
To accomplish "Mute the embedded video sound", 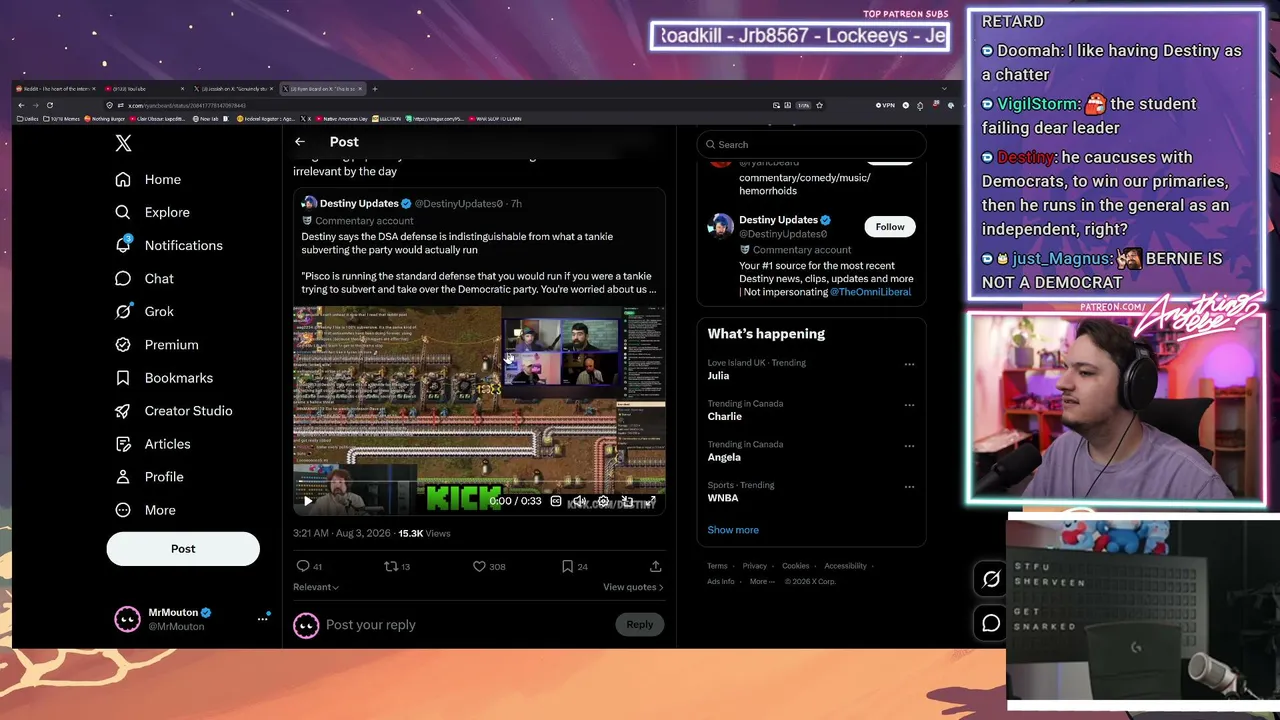I will 579,501.
